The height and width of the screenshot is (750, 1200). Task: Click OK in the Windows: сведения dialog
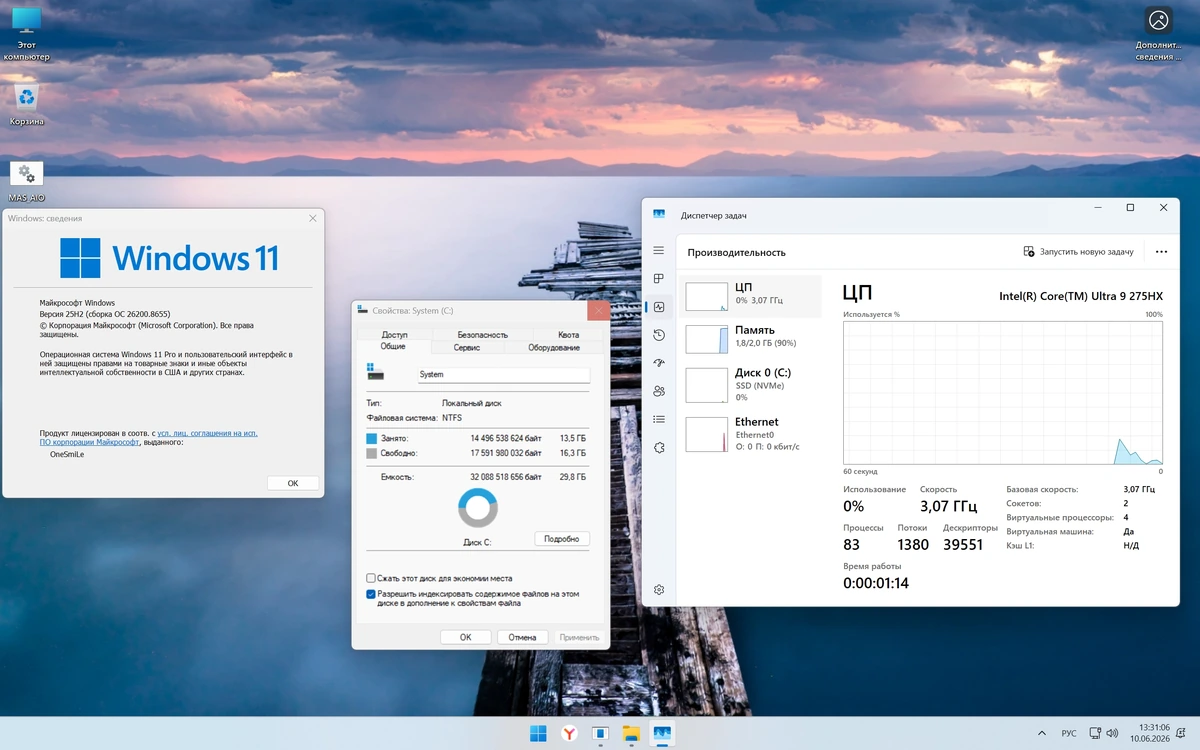point(293,483)
